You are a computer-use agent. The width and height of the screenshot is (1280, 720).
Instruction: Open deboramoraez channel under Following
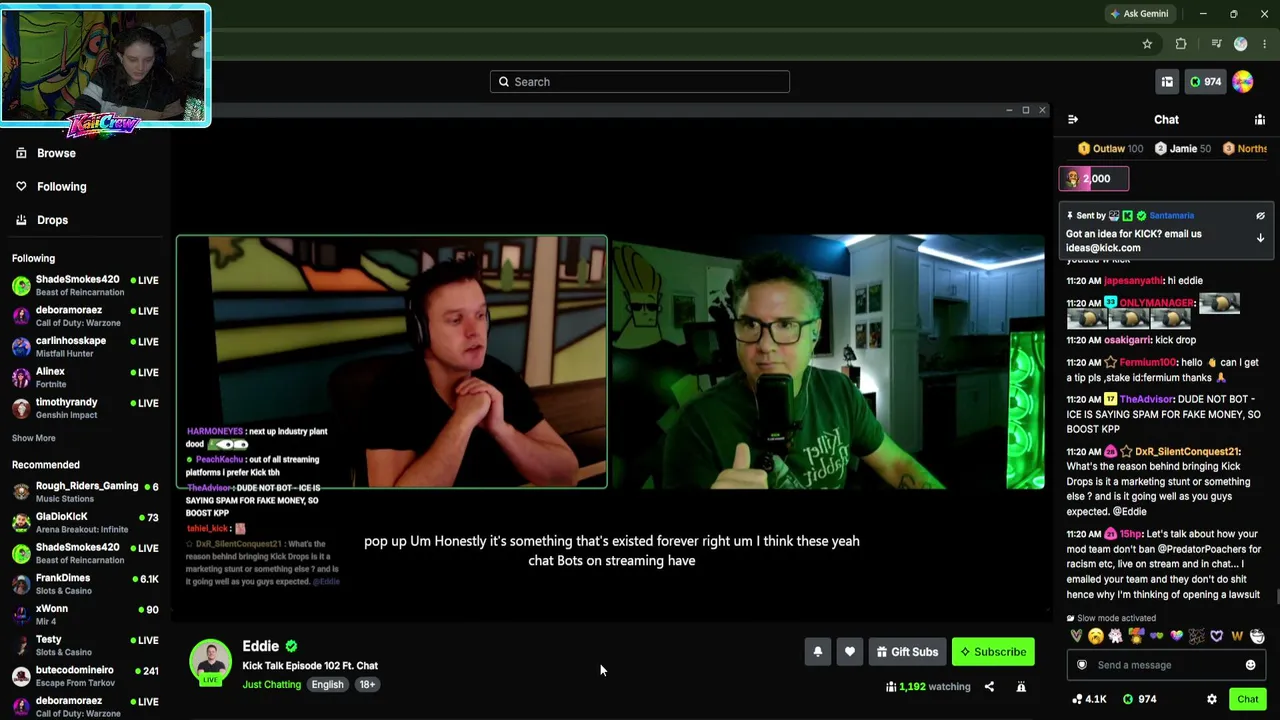[85, 316]
